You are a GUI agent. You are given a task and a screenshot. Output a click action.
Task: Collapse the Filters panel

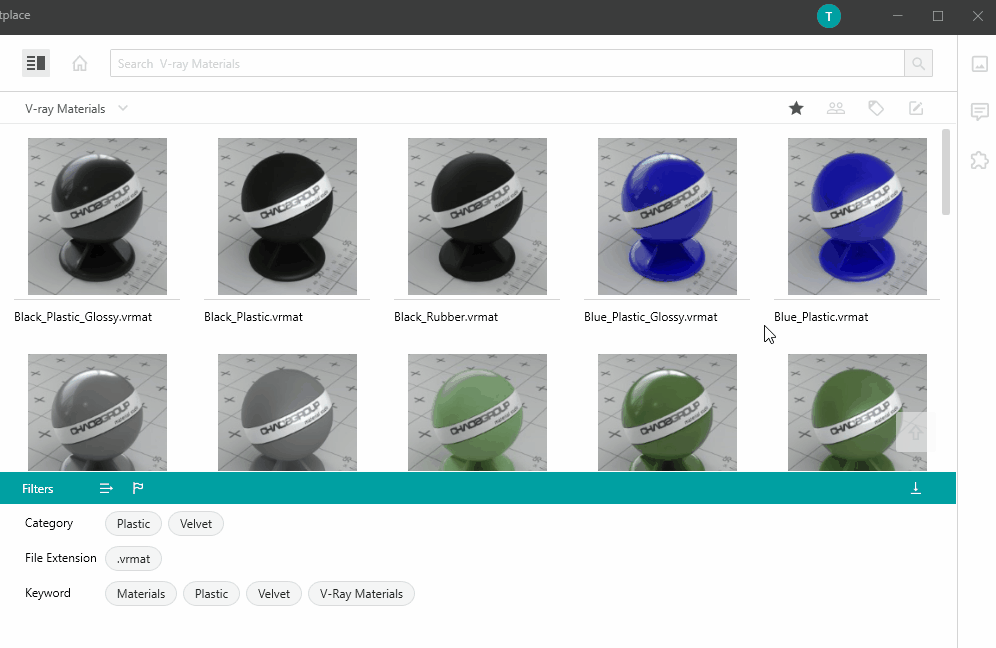click(915, 488)
